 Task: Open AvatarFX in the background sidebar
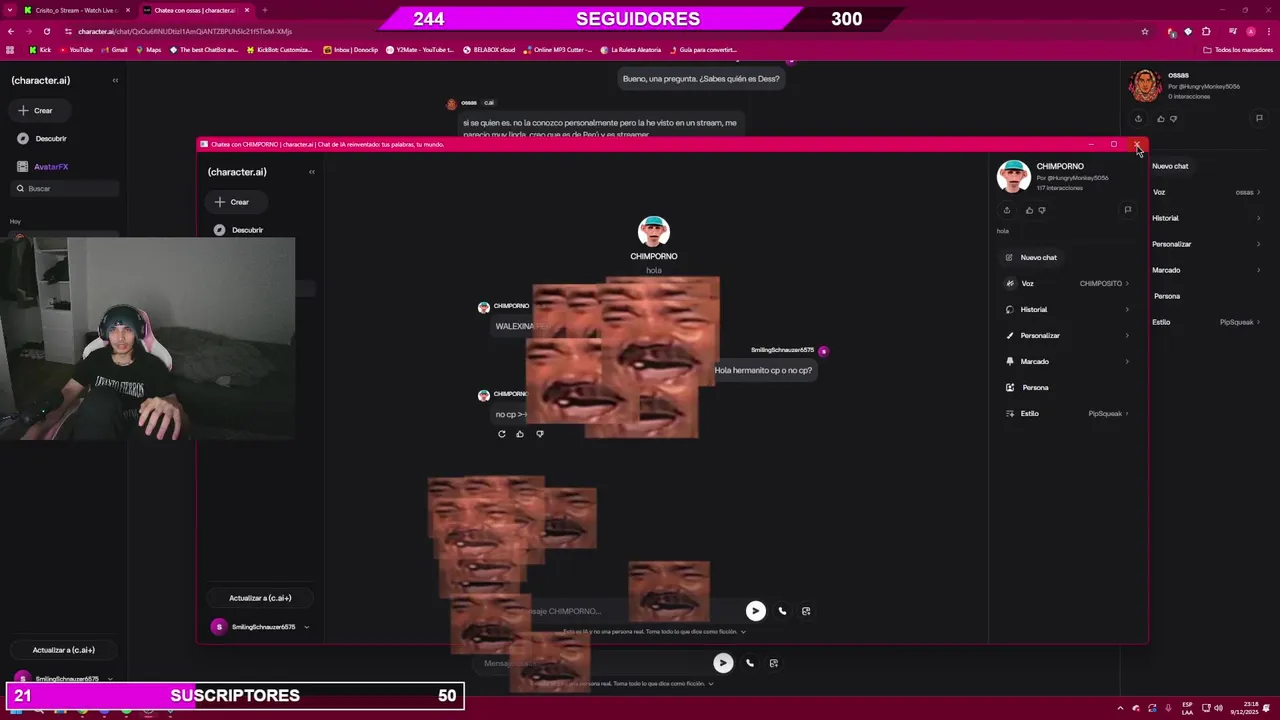pos(43,167)
